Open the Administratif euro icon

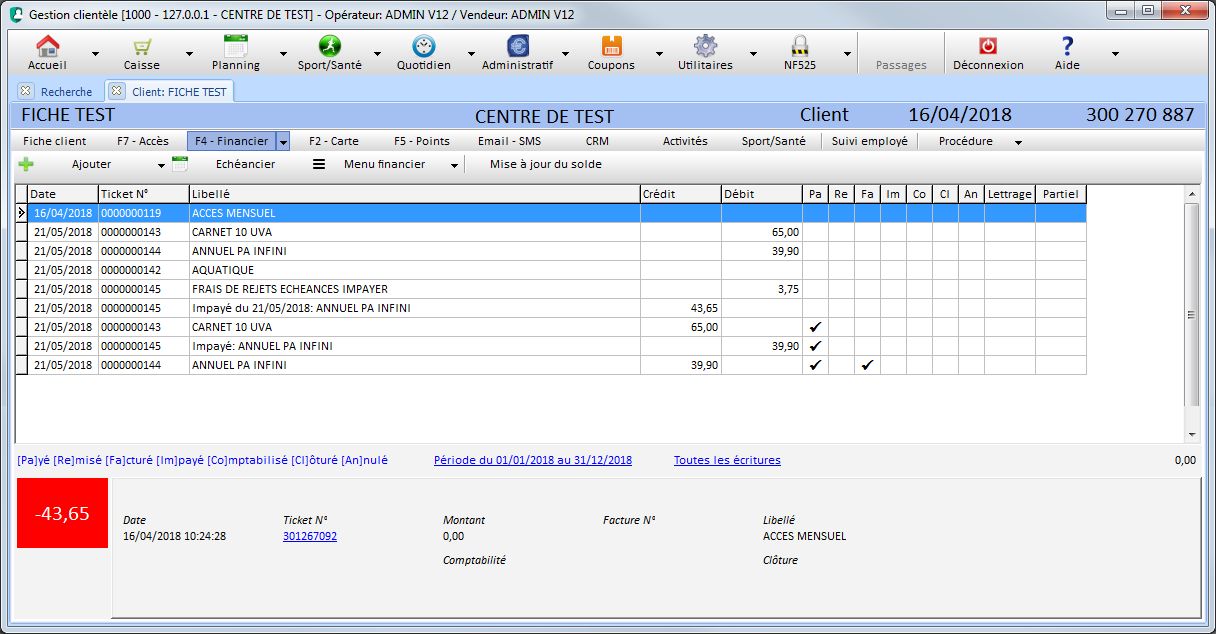point(518,46)
